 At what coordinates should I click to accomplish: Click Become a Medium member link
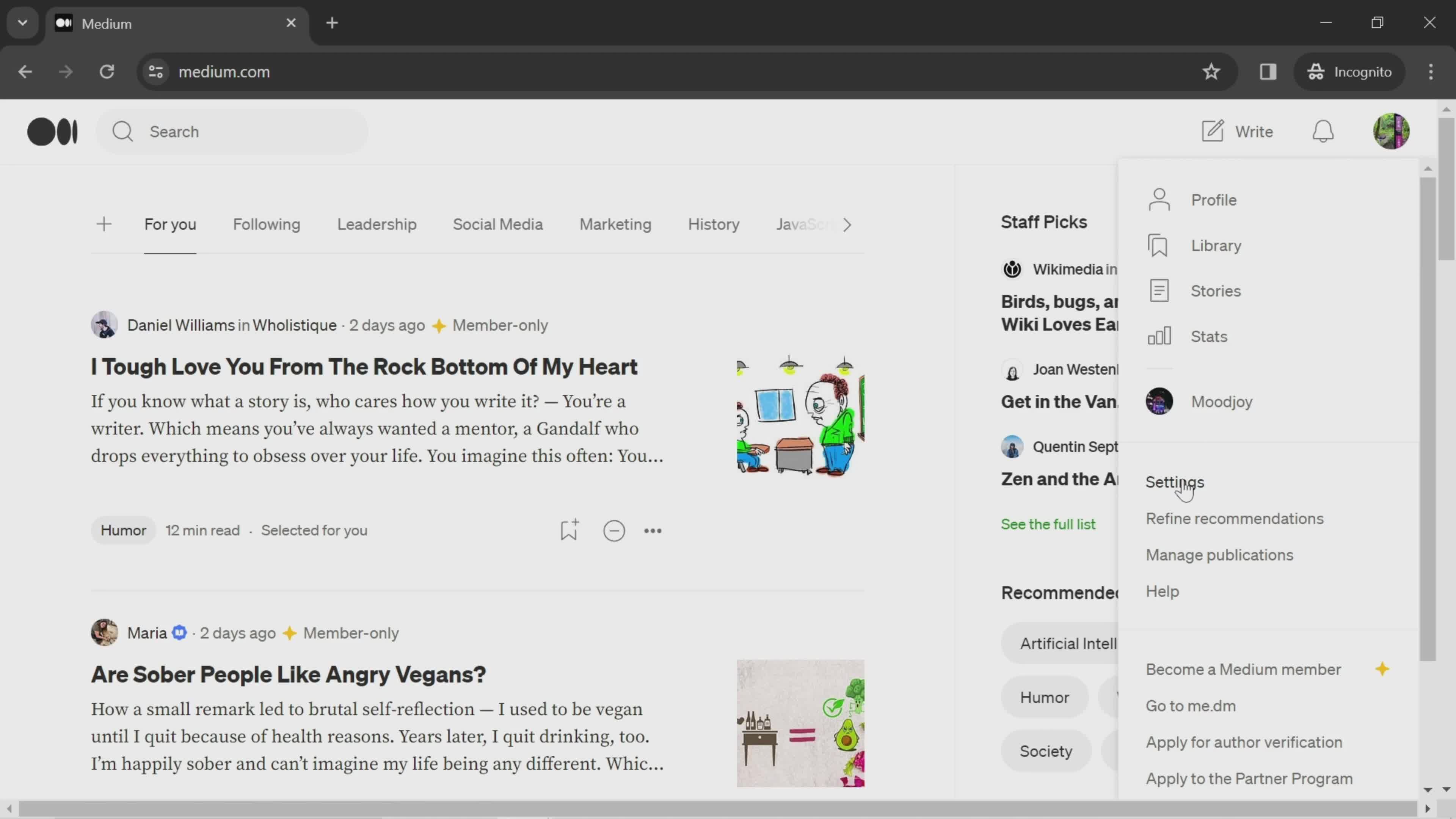click(1243, 668)
